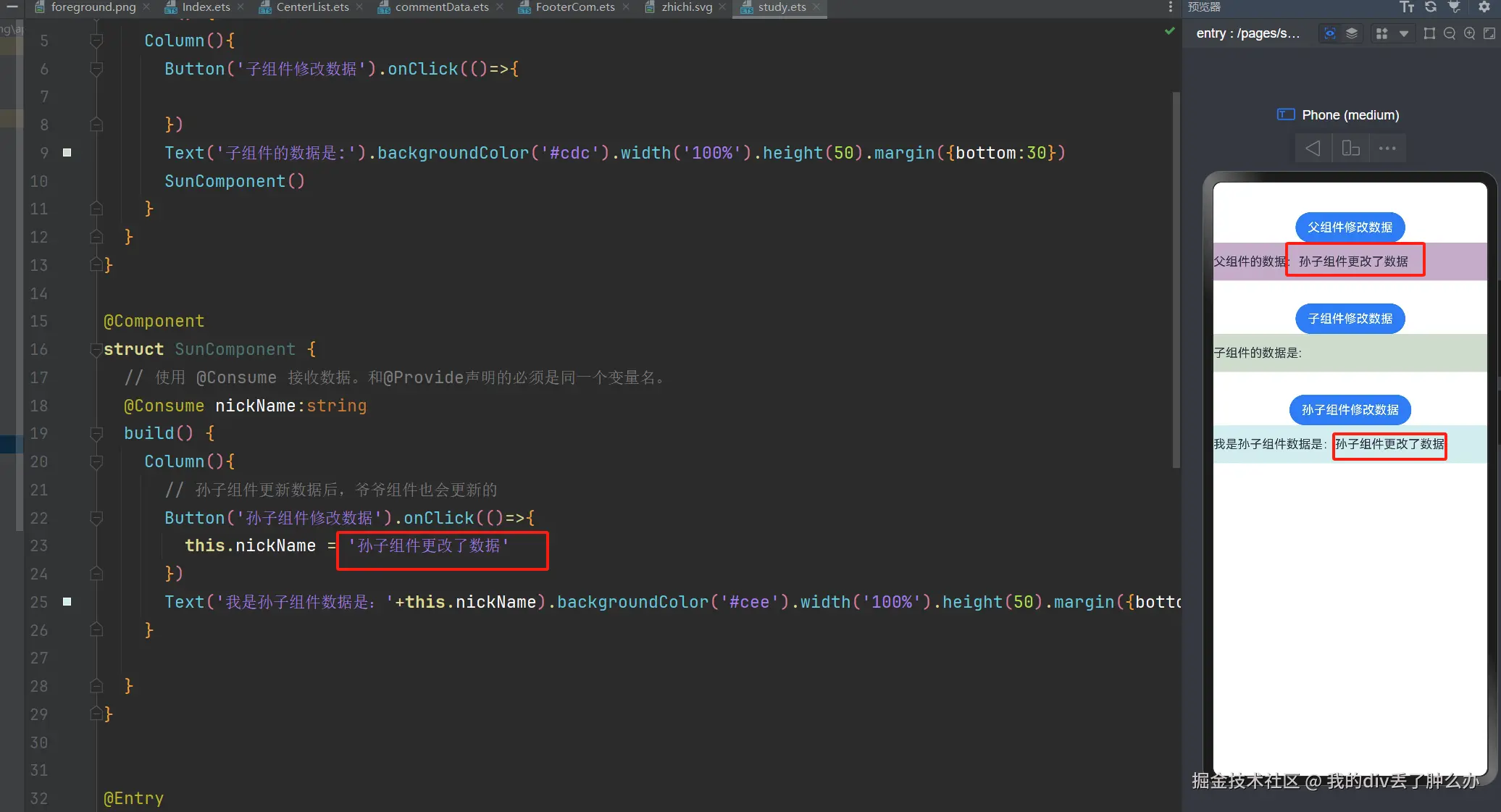This screenshot has height=812, width=1501.
Task: Rotate device orientation icon
Action: coord(1350,148)
